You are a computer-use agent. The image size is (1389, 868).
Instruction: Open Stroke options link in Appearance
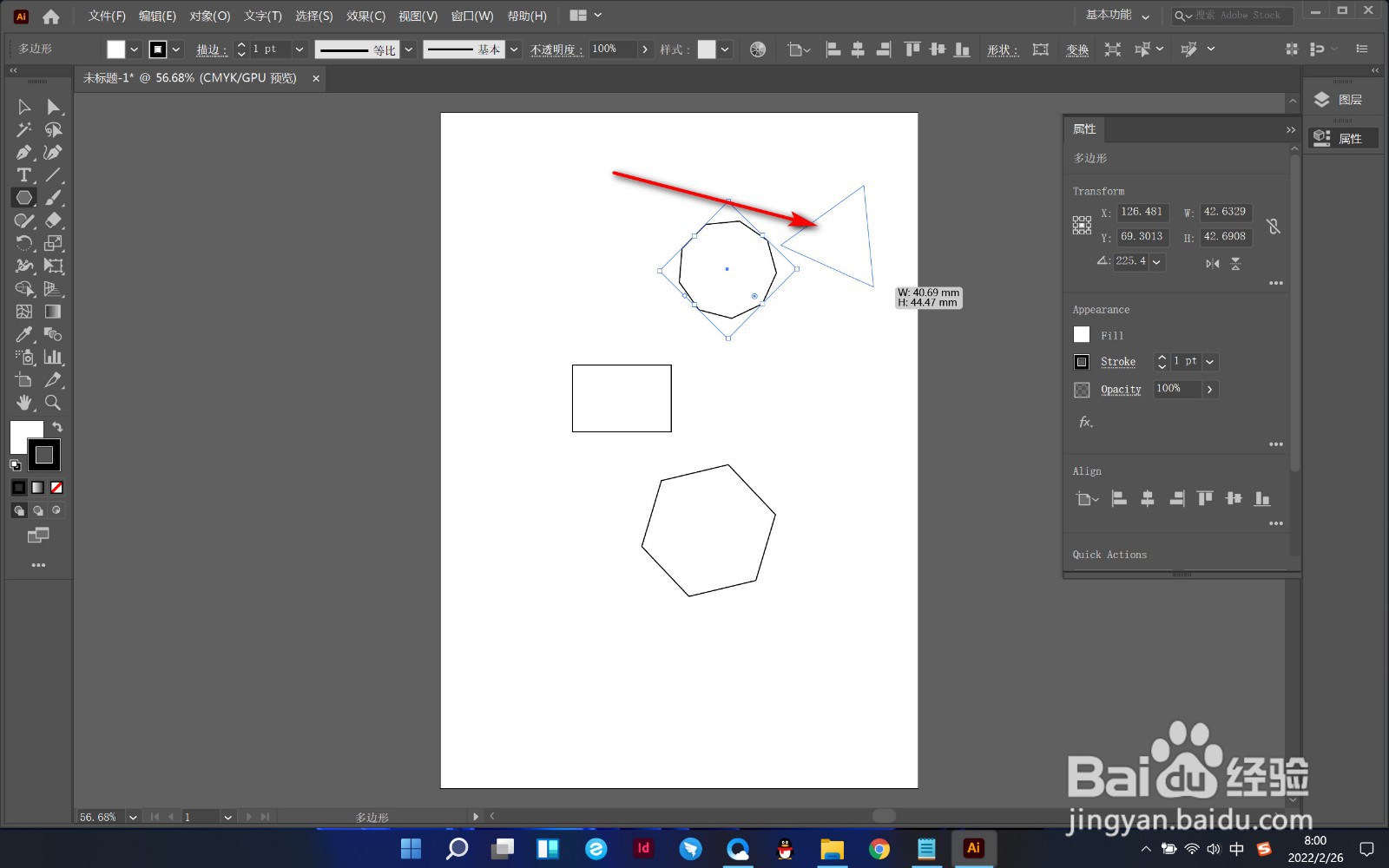[1118, 362]
